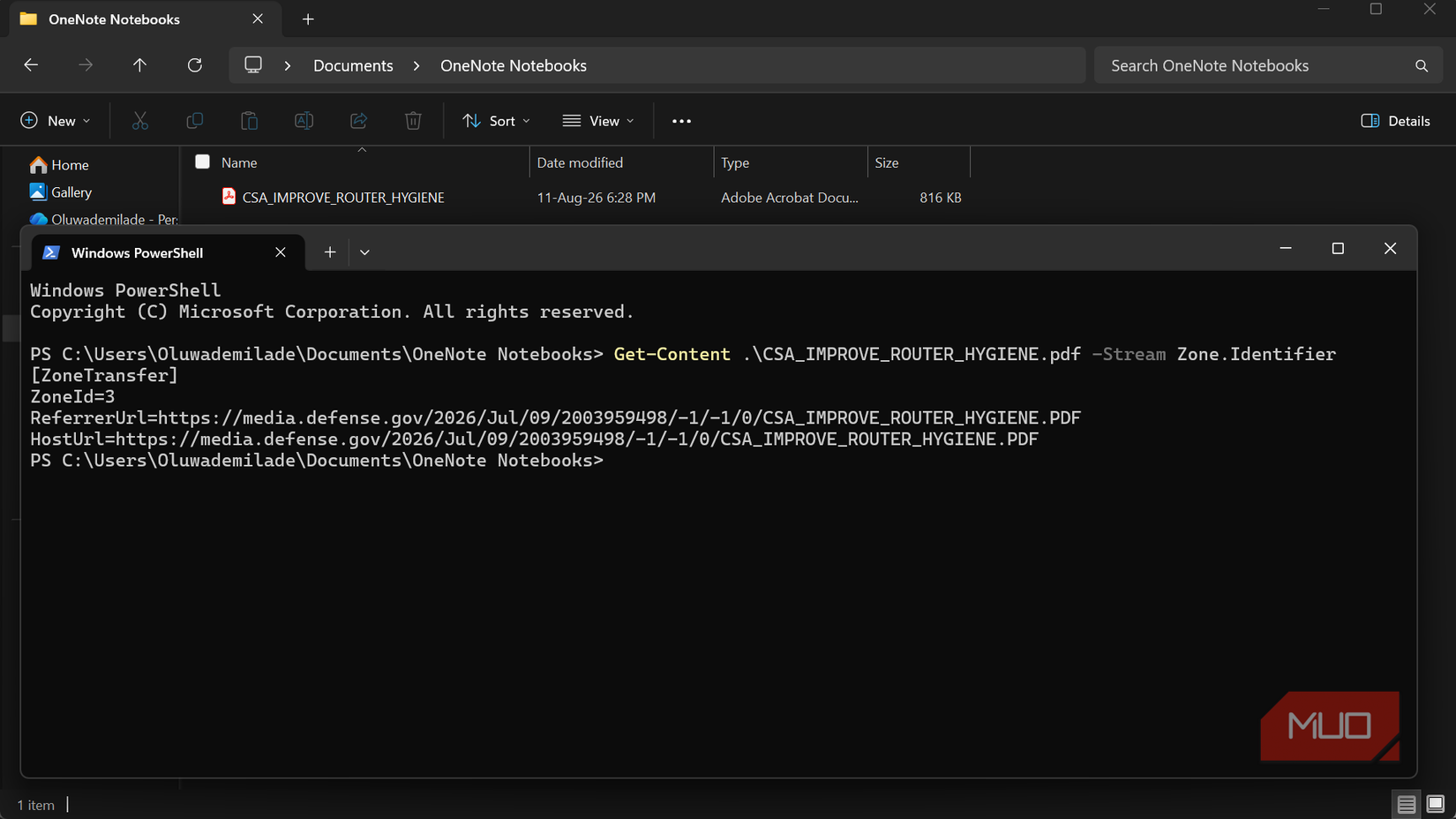Click the Share icon in toolbar
This screenshot has width=1456, height=819.
(x=358, y=121)
